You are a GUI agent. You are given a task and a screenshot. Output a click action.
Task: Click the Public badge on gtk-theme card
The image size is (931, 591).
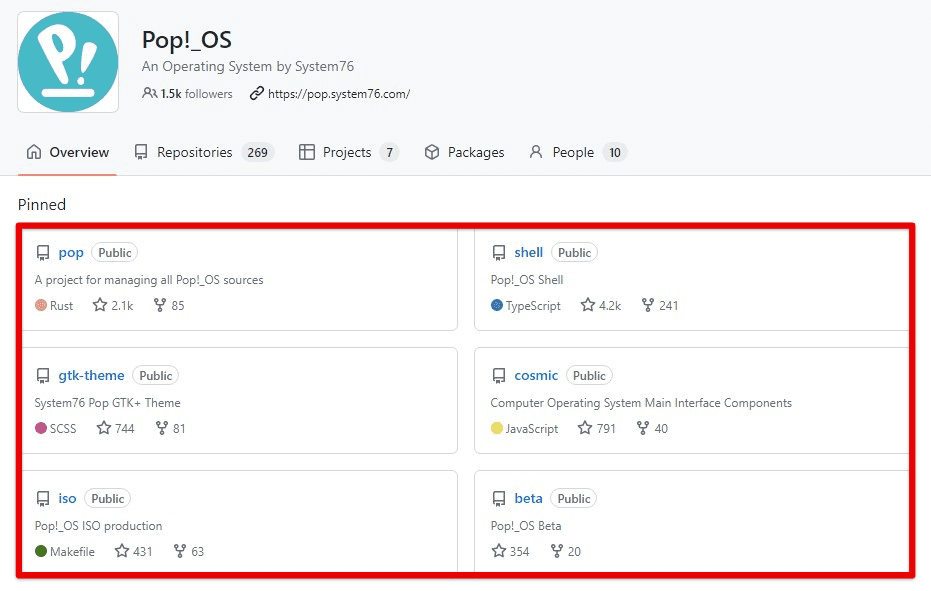156,375
